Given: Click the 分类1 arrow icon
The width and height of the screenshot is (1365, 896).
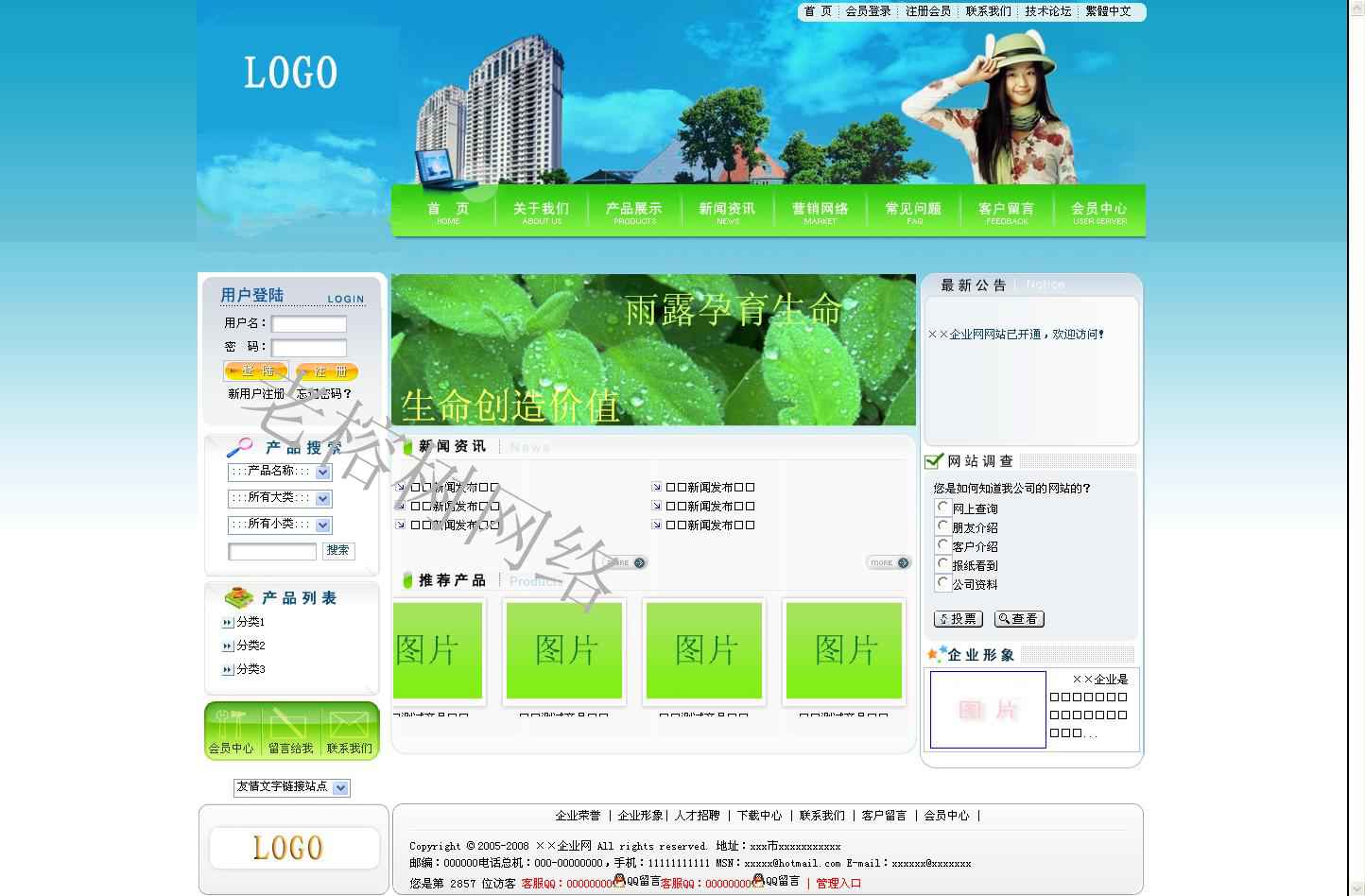Looking at the screenshot, I should (x=227, y=623).
